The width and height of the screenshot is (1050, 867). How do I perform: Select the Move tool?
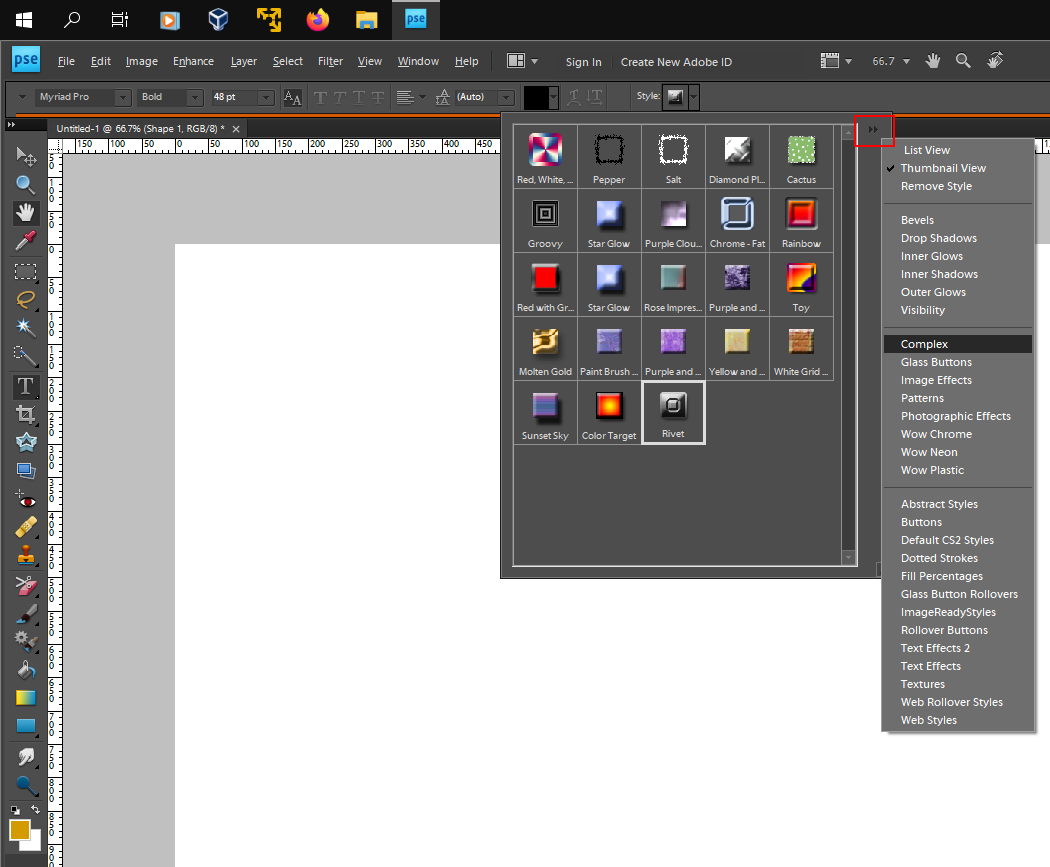pos(25,157)
